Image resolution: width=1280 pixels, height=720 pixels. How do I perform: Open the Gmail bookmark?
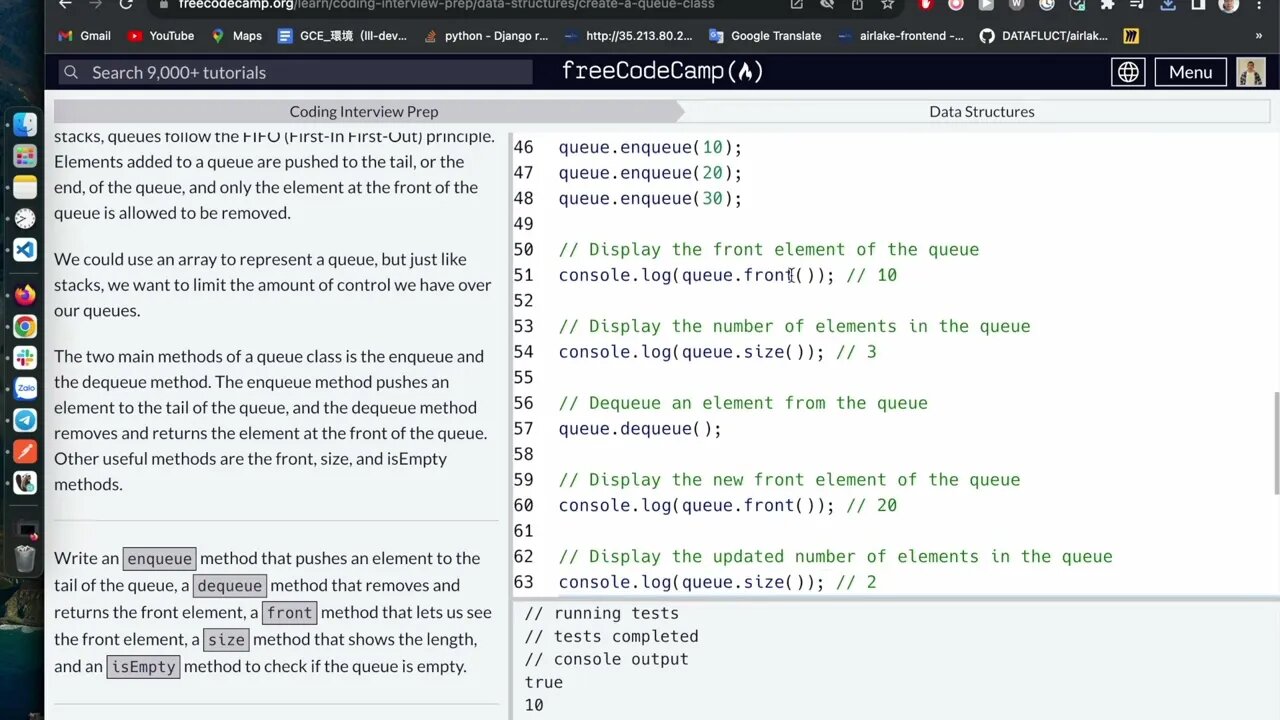(84, 36)
